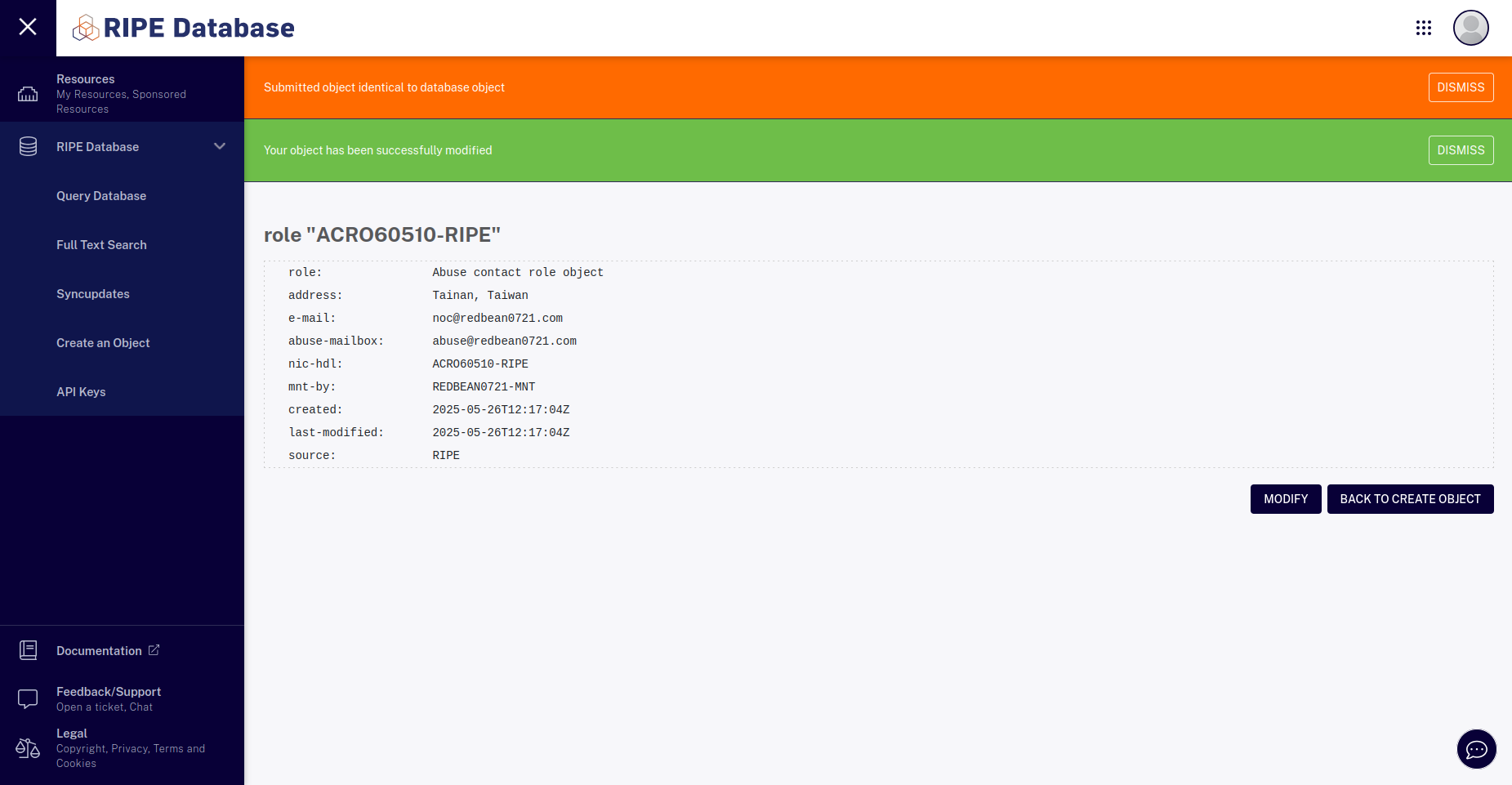
Task: Click the RIPE Database stack icon
Action: tap(28, 146)
